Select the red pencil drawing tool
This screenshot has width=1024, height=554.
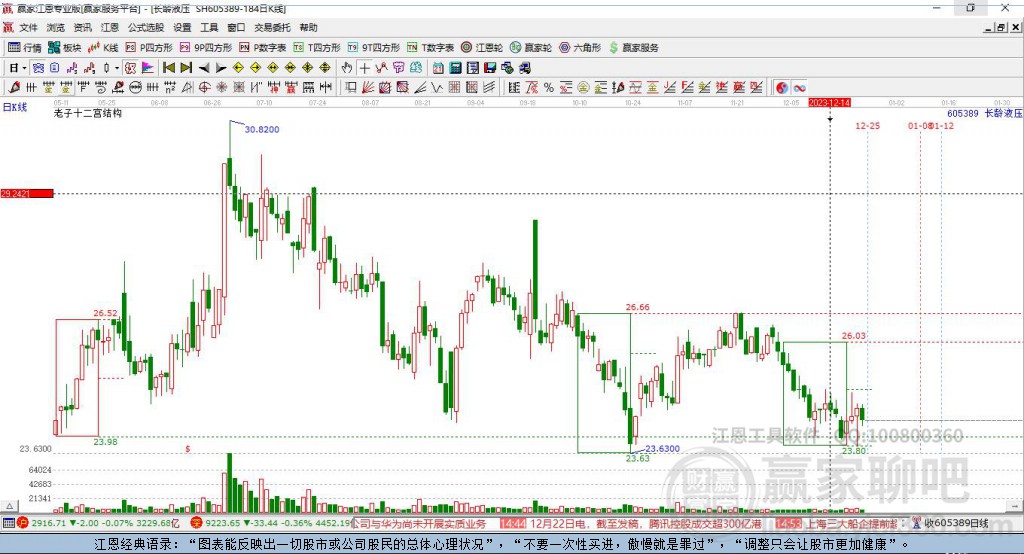point(14,88)
